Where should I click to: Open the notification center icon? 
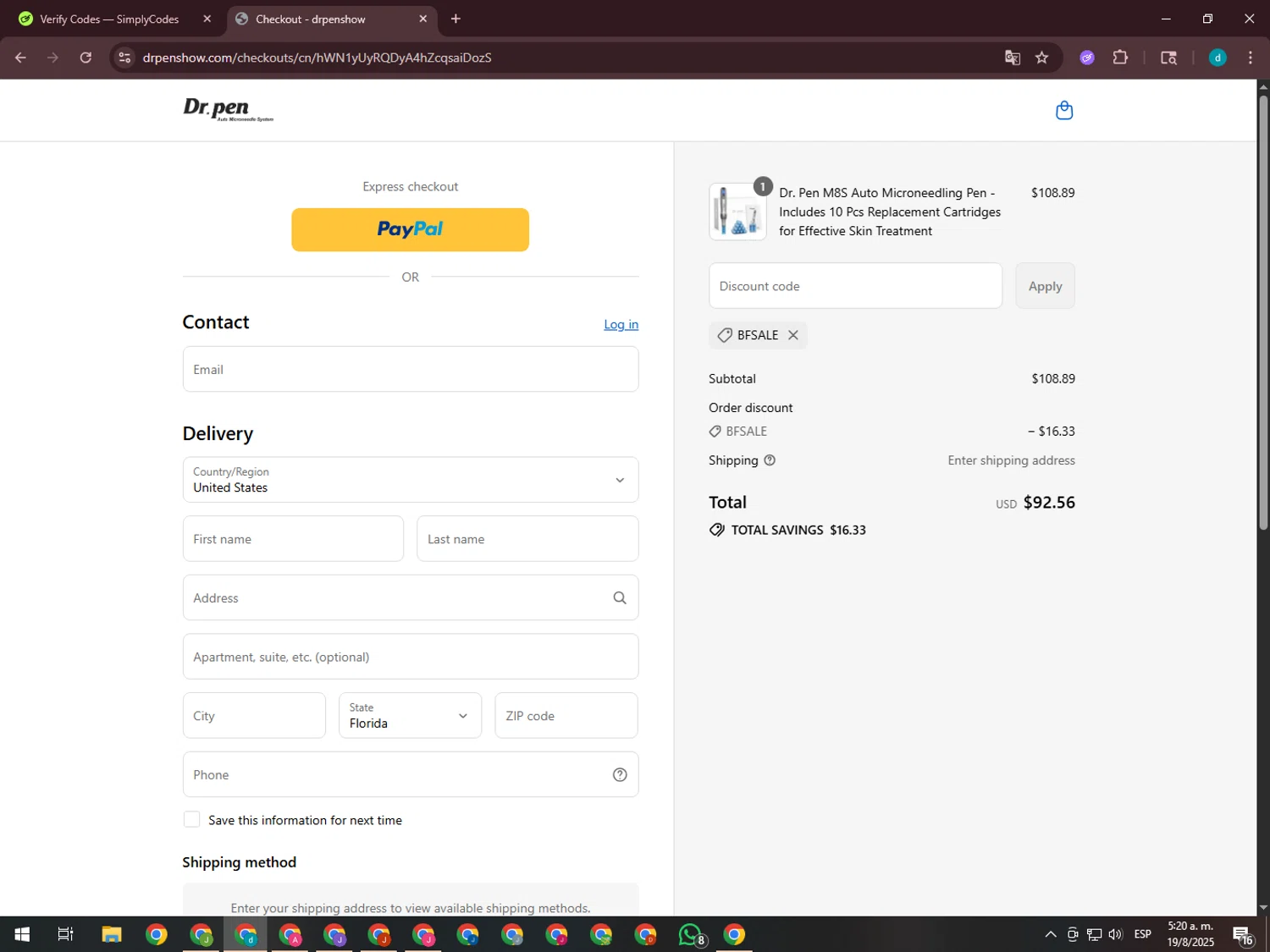tap(1243, 935)
